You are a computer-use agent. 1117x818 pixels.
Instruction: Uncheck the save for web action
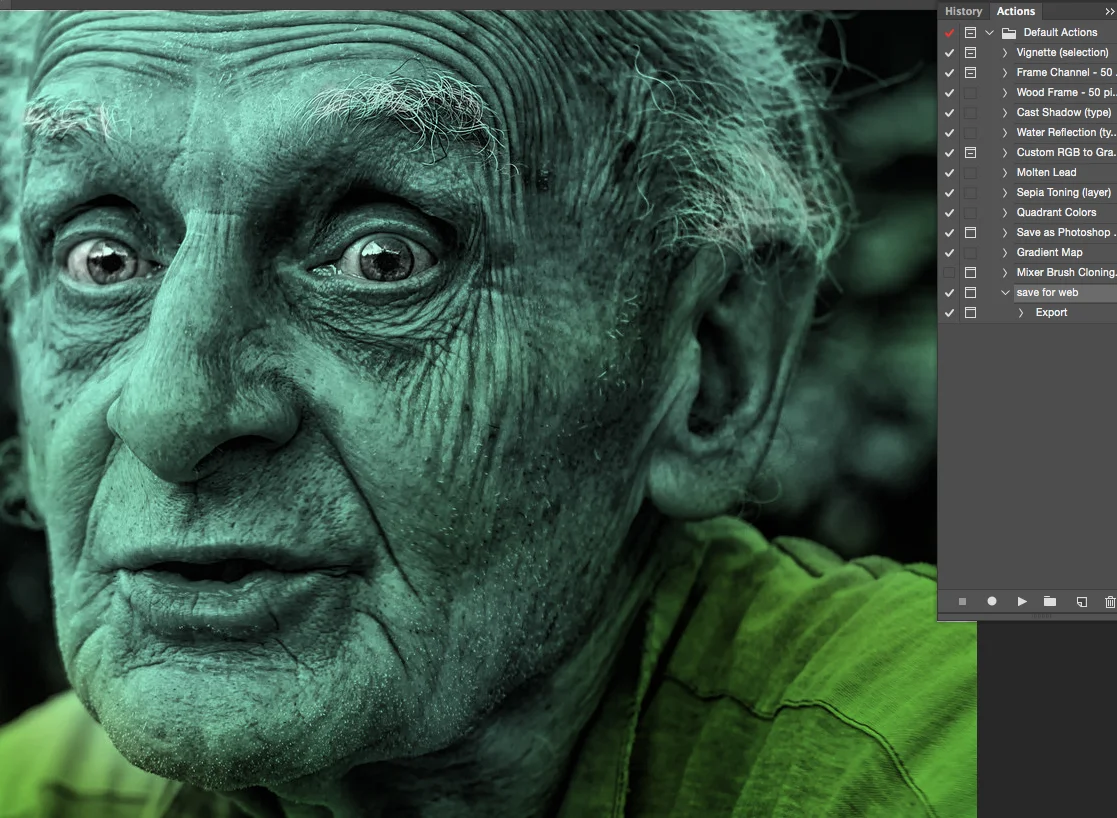click(949, 292)
